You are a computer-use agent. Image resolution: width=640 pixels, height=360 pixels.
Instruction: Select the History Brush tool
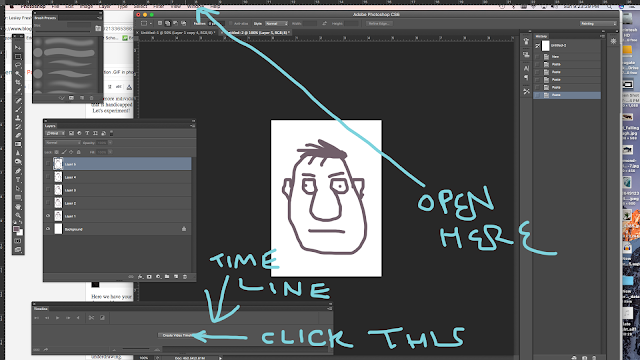pos(18,127)
